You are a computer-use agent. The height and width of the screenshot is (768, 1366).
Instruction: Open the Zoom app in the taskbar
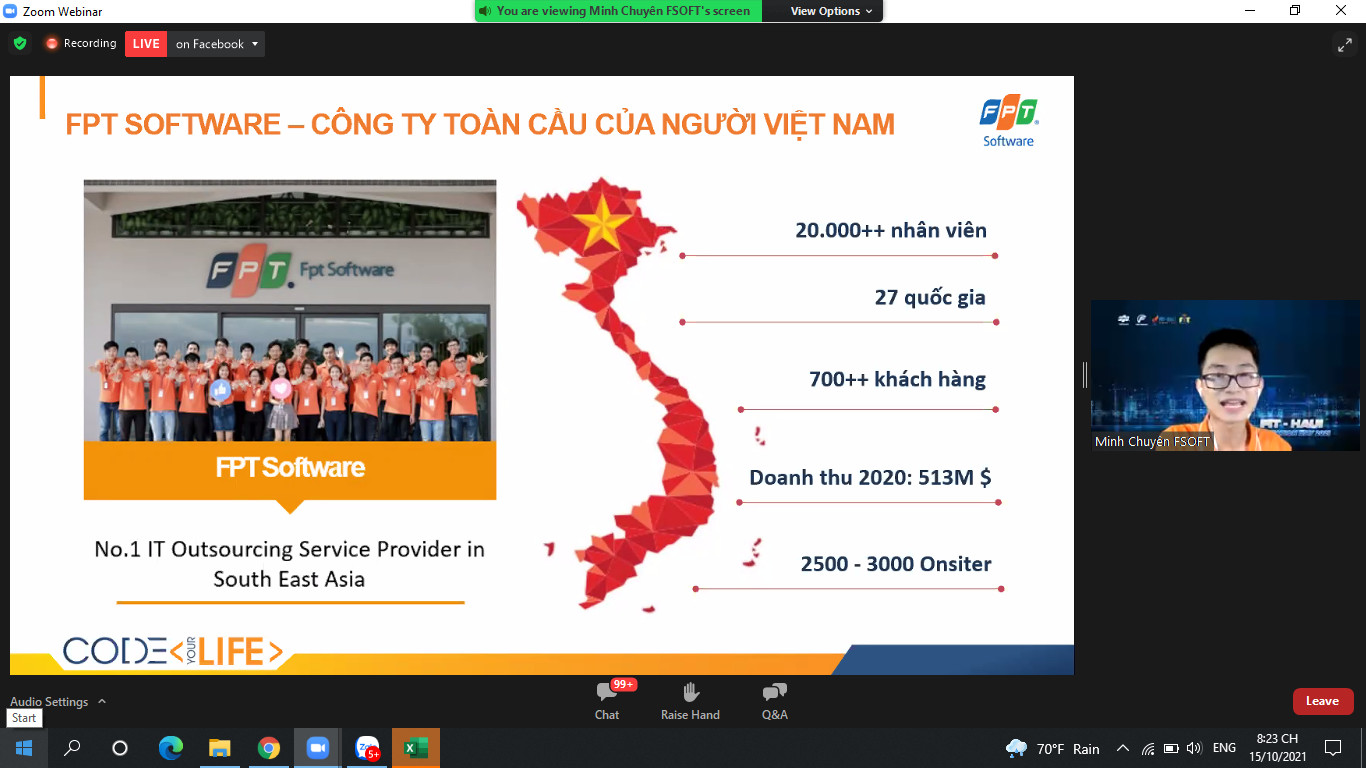click(318, 748)
